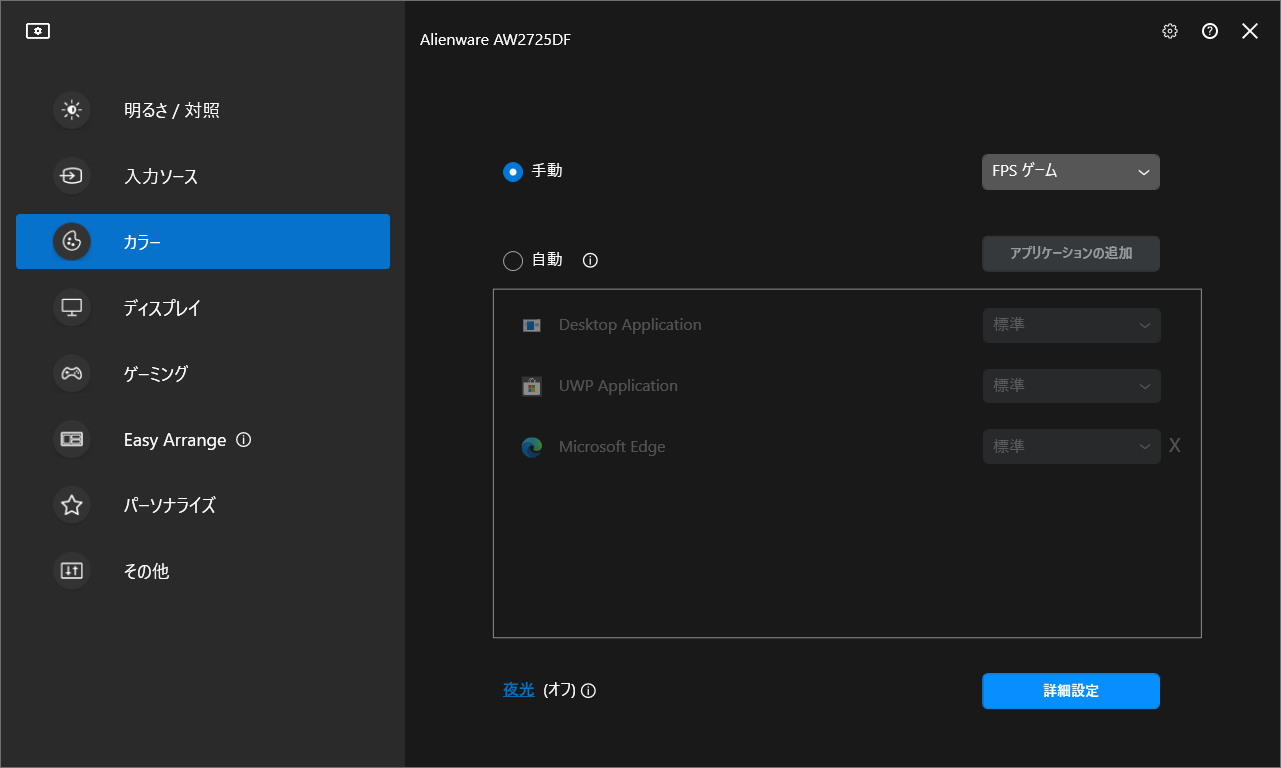The height and width of the screenshot is (768, 1281).
Task: Click the アプリケーションの追加 button
Action: pyautogui.click(x=1071, y=254)
